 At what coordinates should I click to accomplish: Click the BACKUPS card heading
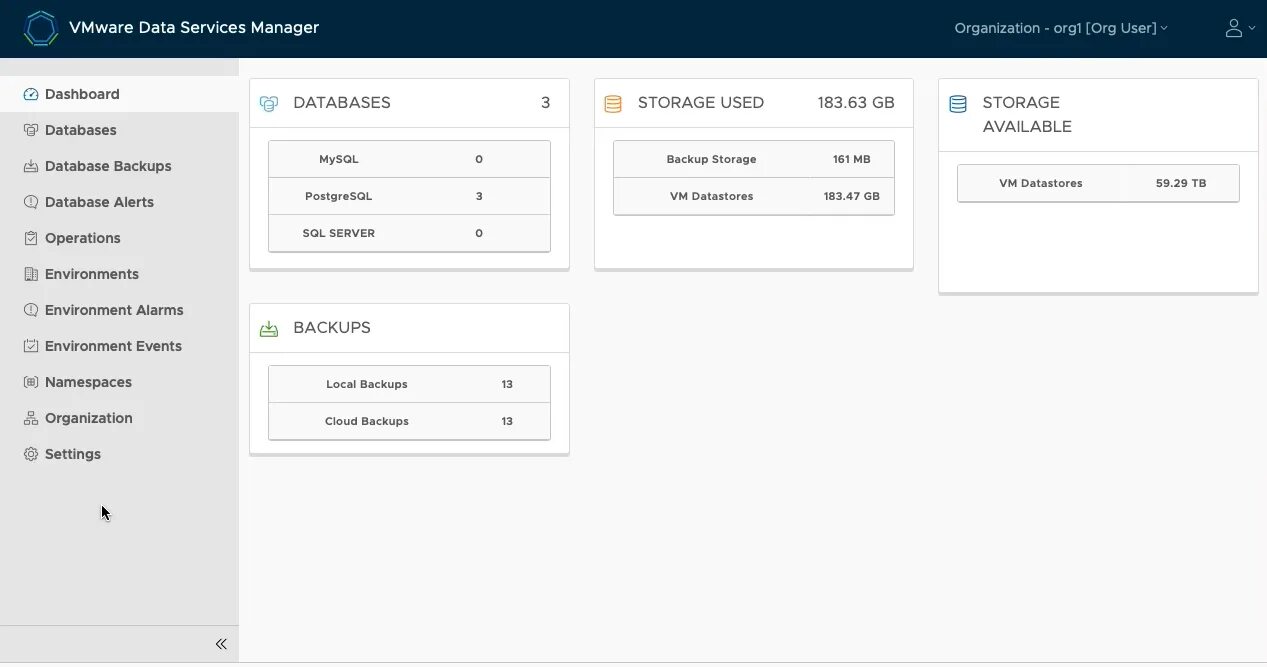[x=332, y=327]
